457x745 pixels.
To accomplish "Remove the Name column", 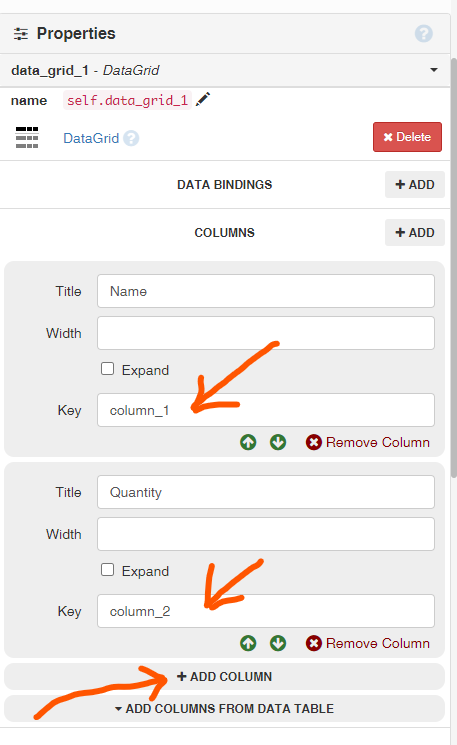I will tap(368, 442).
